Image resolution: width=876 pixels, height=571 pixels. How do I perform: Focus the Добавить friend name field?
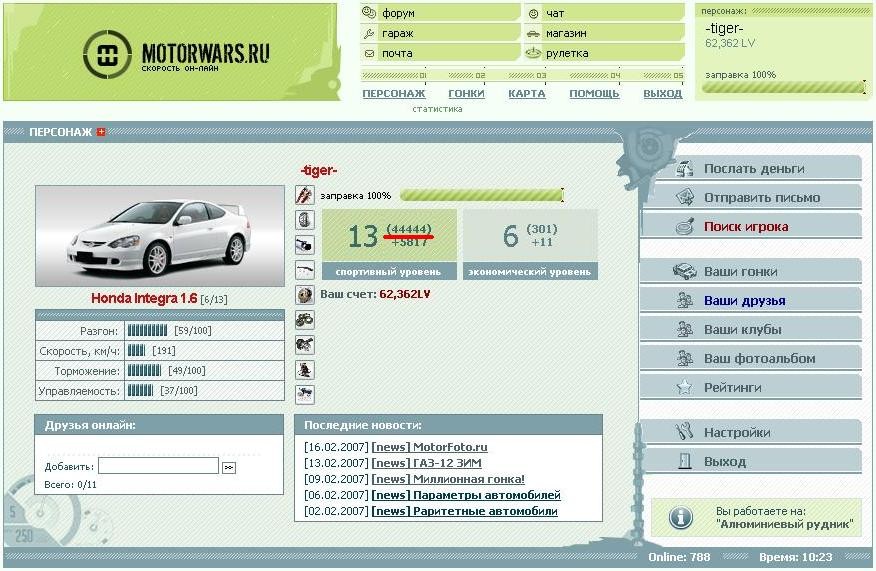click(x=159, y=466)
